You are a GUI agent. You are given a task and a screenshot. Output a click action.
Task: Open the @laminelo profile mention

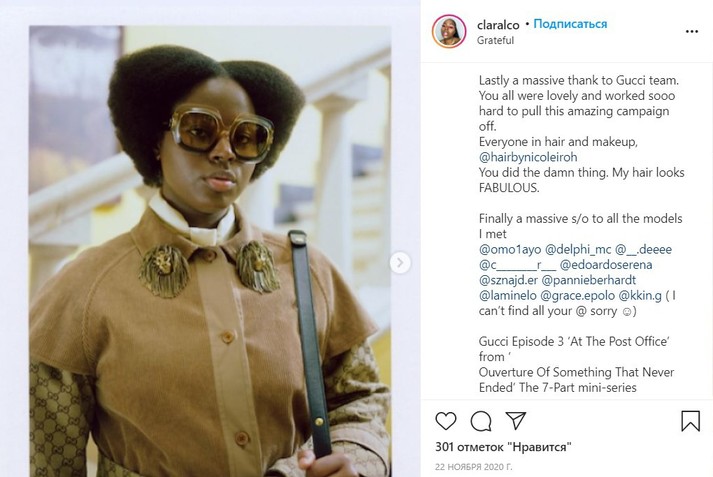coord(508,296)
